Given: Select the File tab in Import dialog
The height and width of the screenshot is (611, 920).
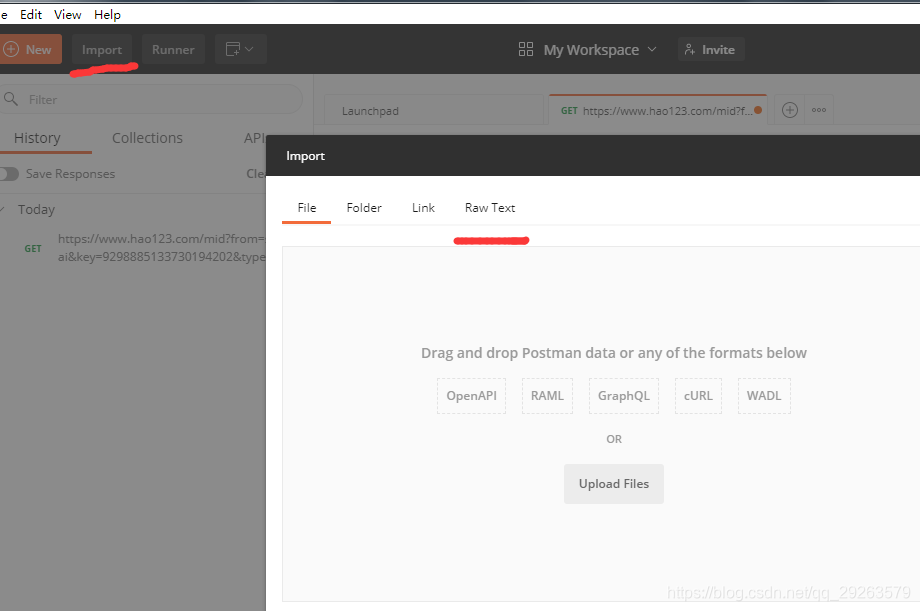Looking at the screenshot, I should tap(306, 208).
